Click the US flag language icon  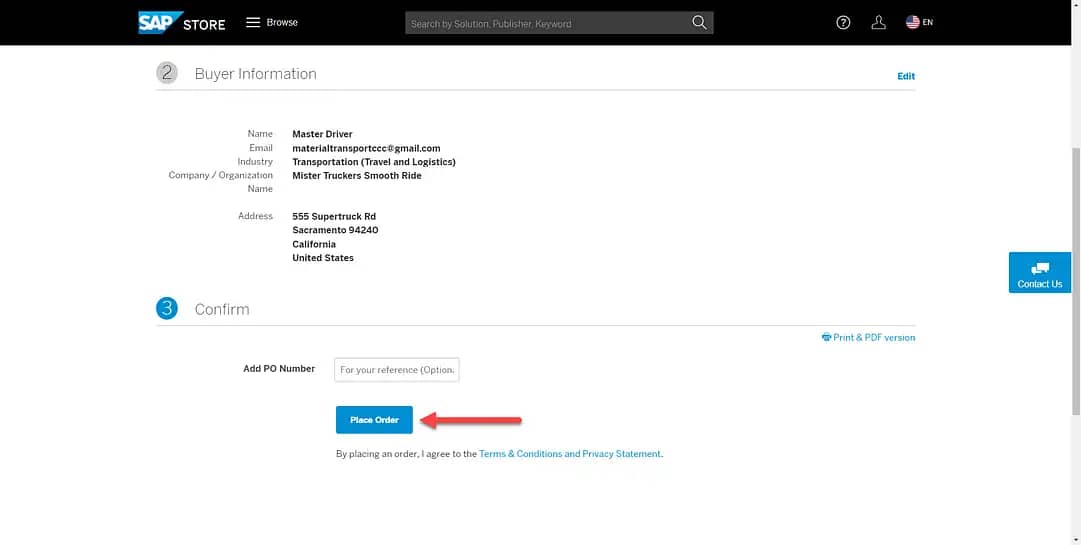pos(913,23)
